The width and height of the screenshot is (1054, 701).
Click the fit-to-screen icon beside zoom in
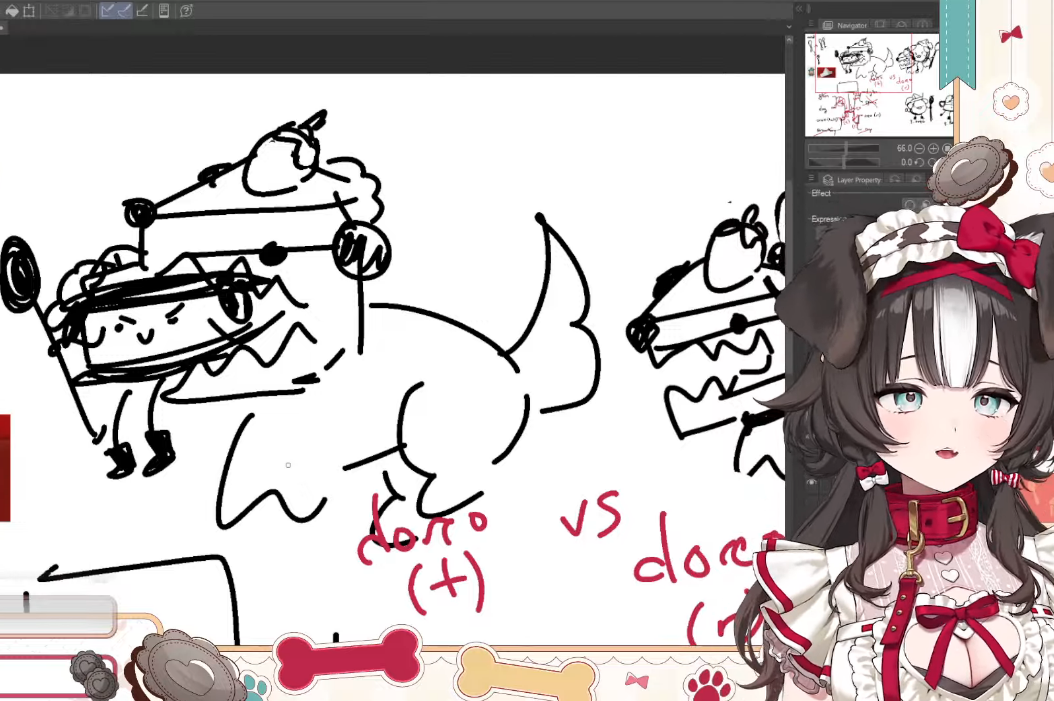click(x=946, y=148)
